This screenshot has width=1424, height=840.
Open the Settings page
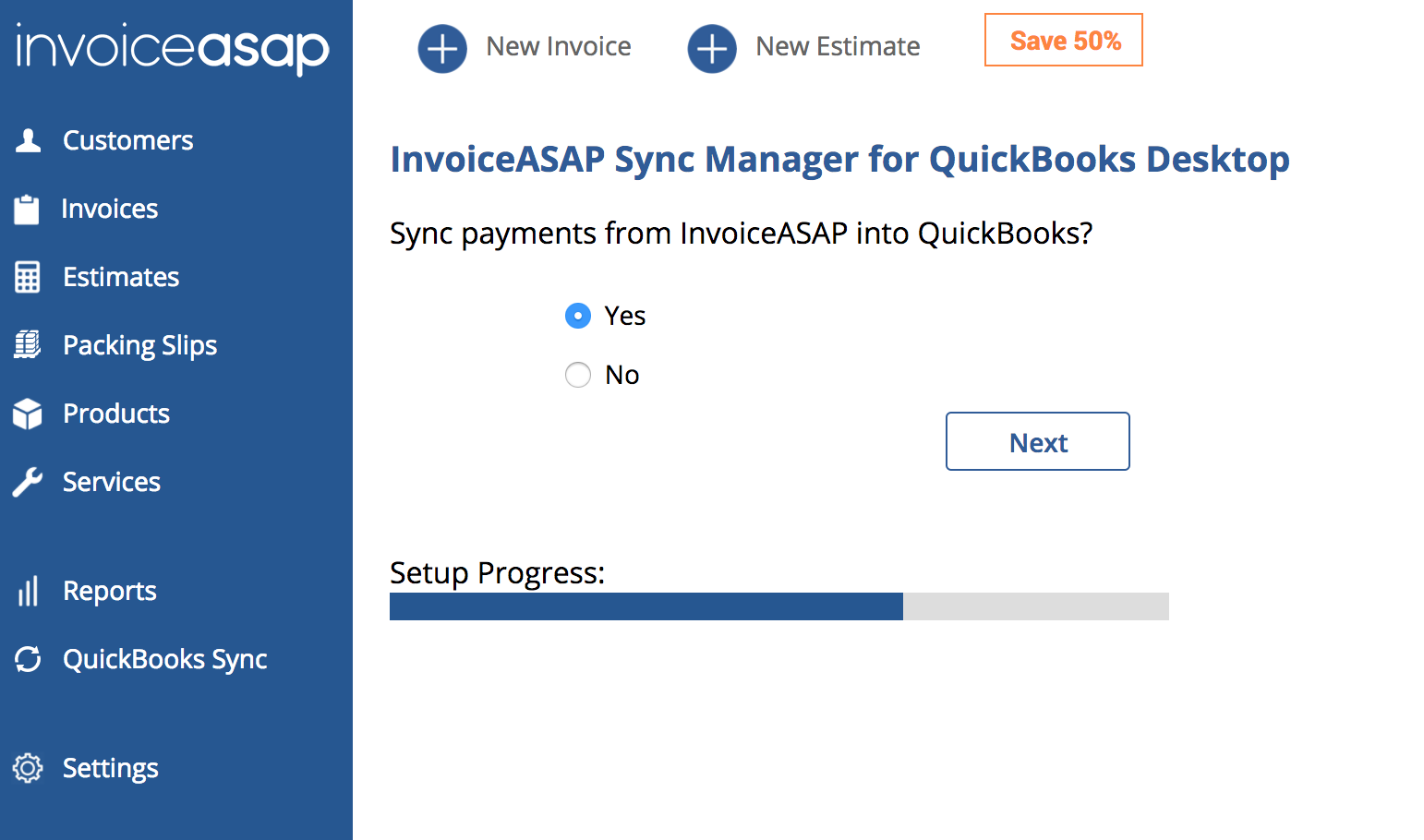[111, 768]
